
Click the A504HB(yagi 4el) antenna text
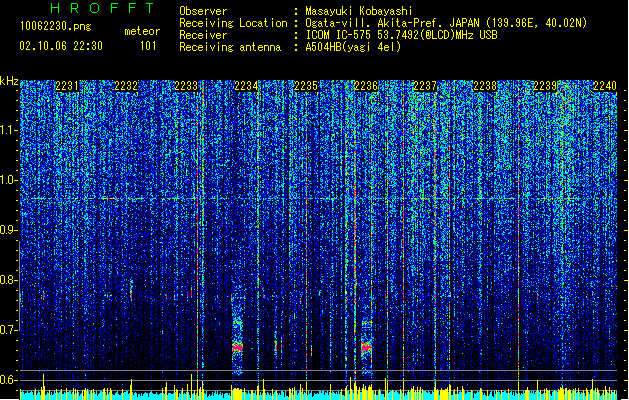[353, 47]
